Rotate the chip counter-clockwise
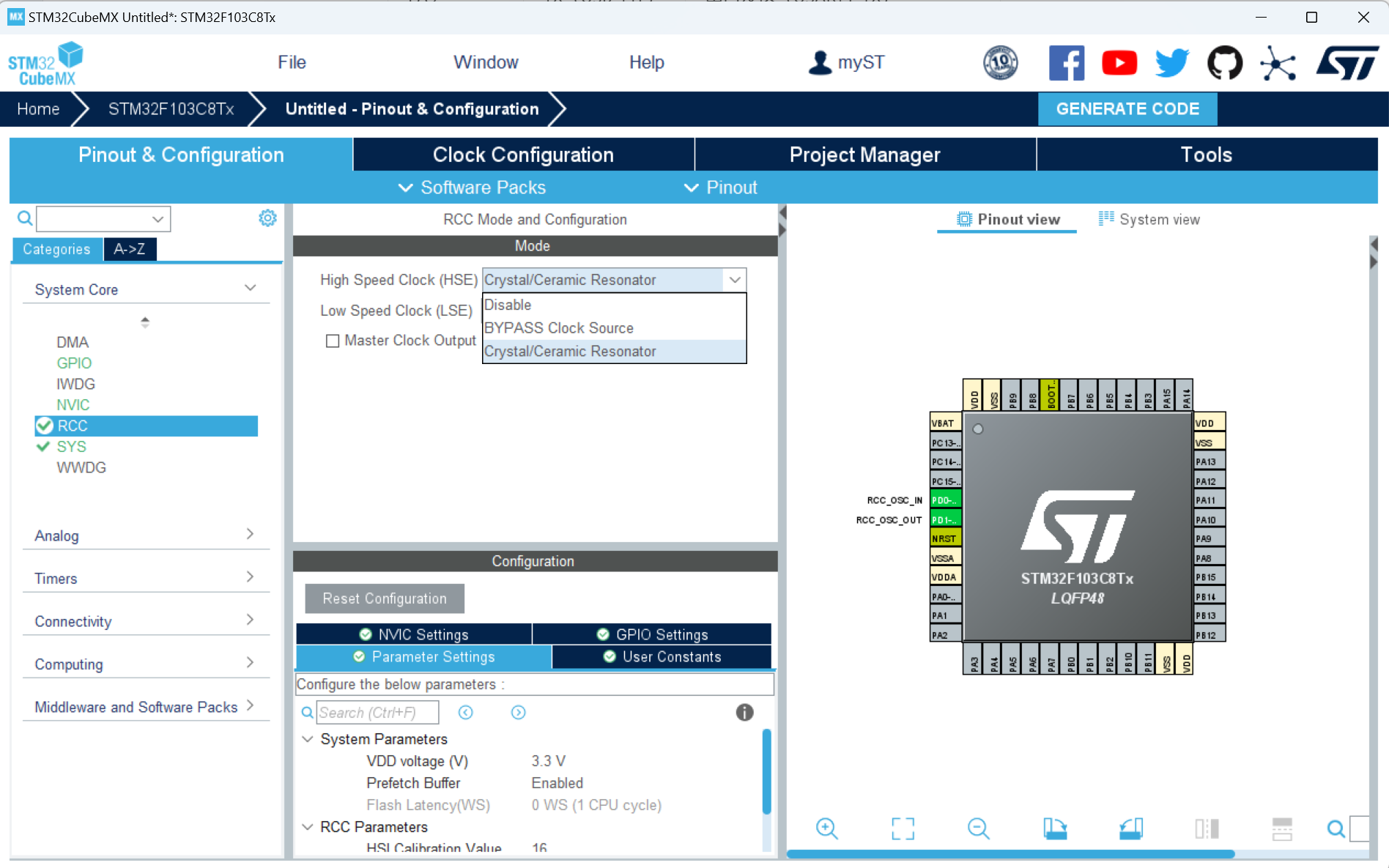The height and width of the screenshot is (868, 1389). (x=1131, y=828)
